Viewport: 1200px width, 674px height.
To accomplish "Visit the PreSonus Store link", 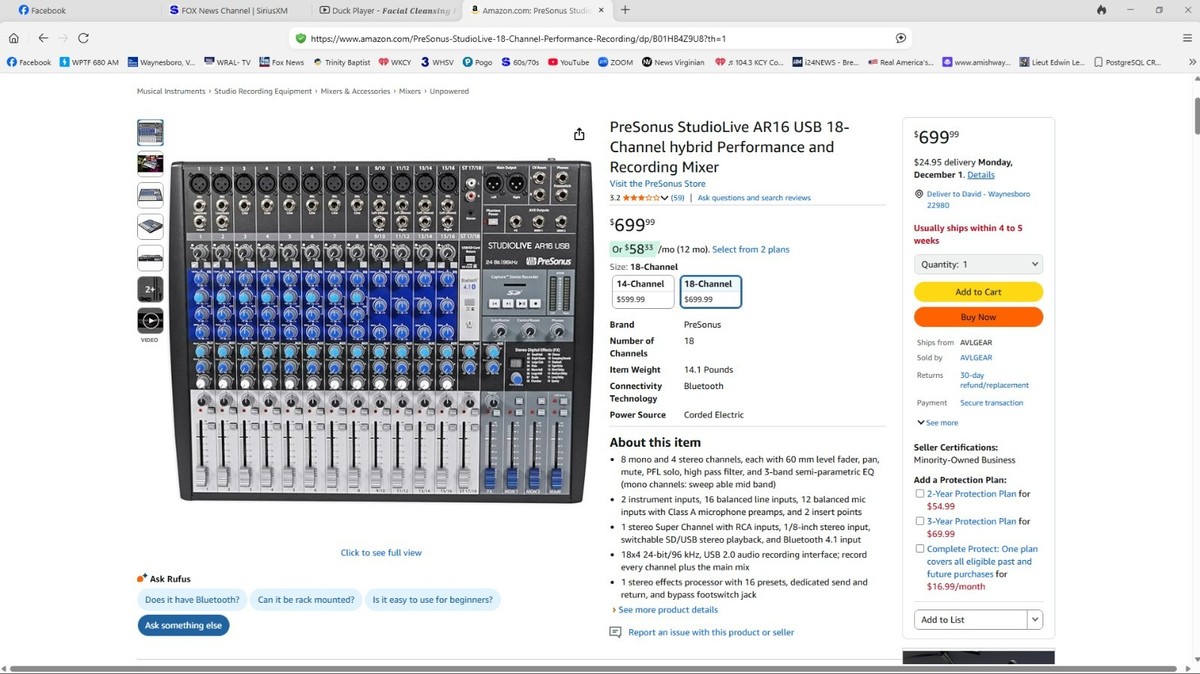I will (x=658, y=184).
